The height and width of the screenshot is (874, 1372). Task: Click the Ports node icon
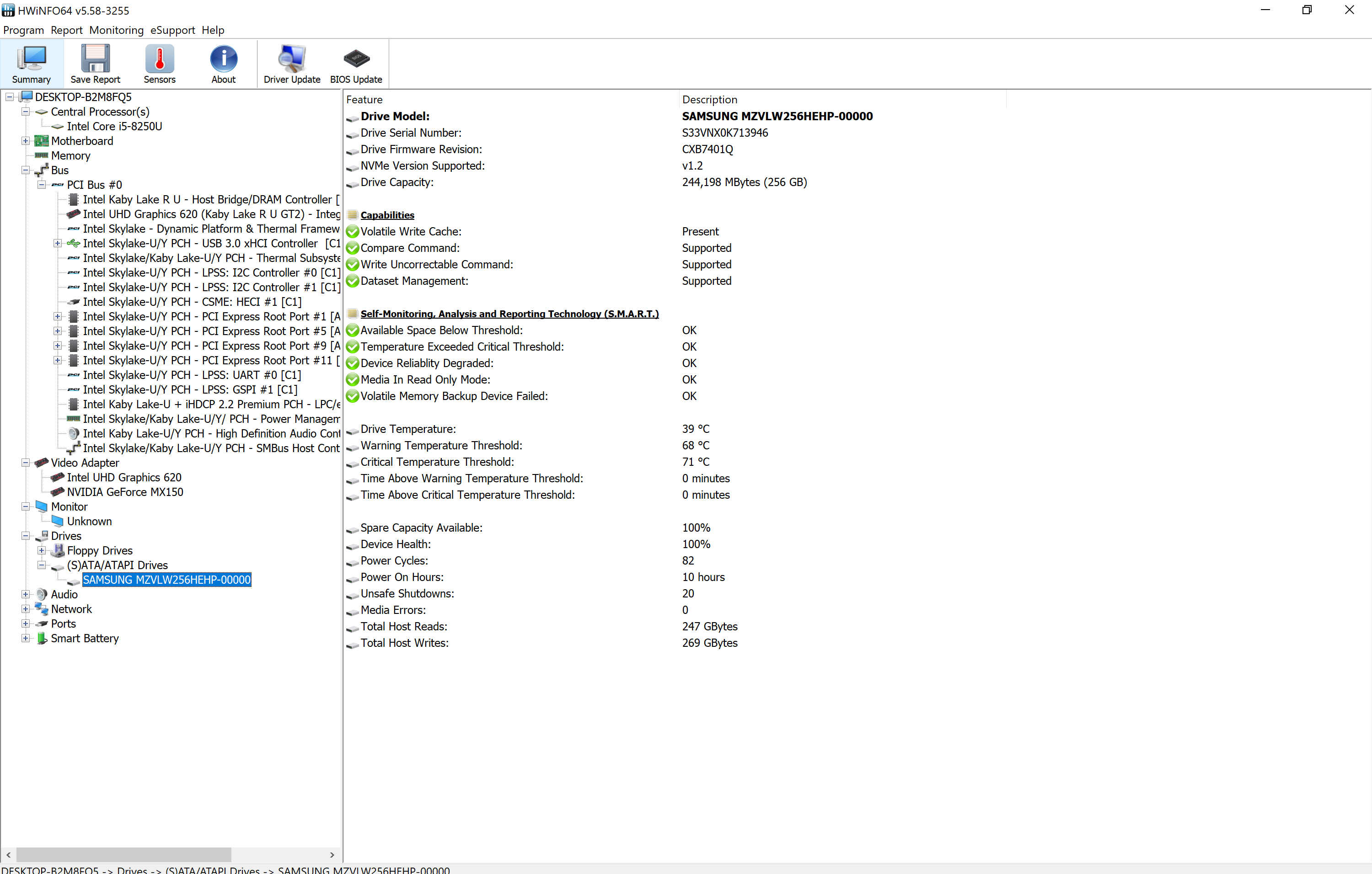[41, 624]
